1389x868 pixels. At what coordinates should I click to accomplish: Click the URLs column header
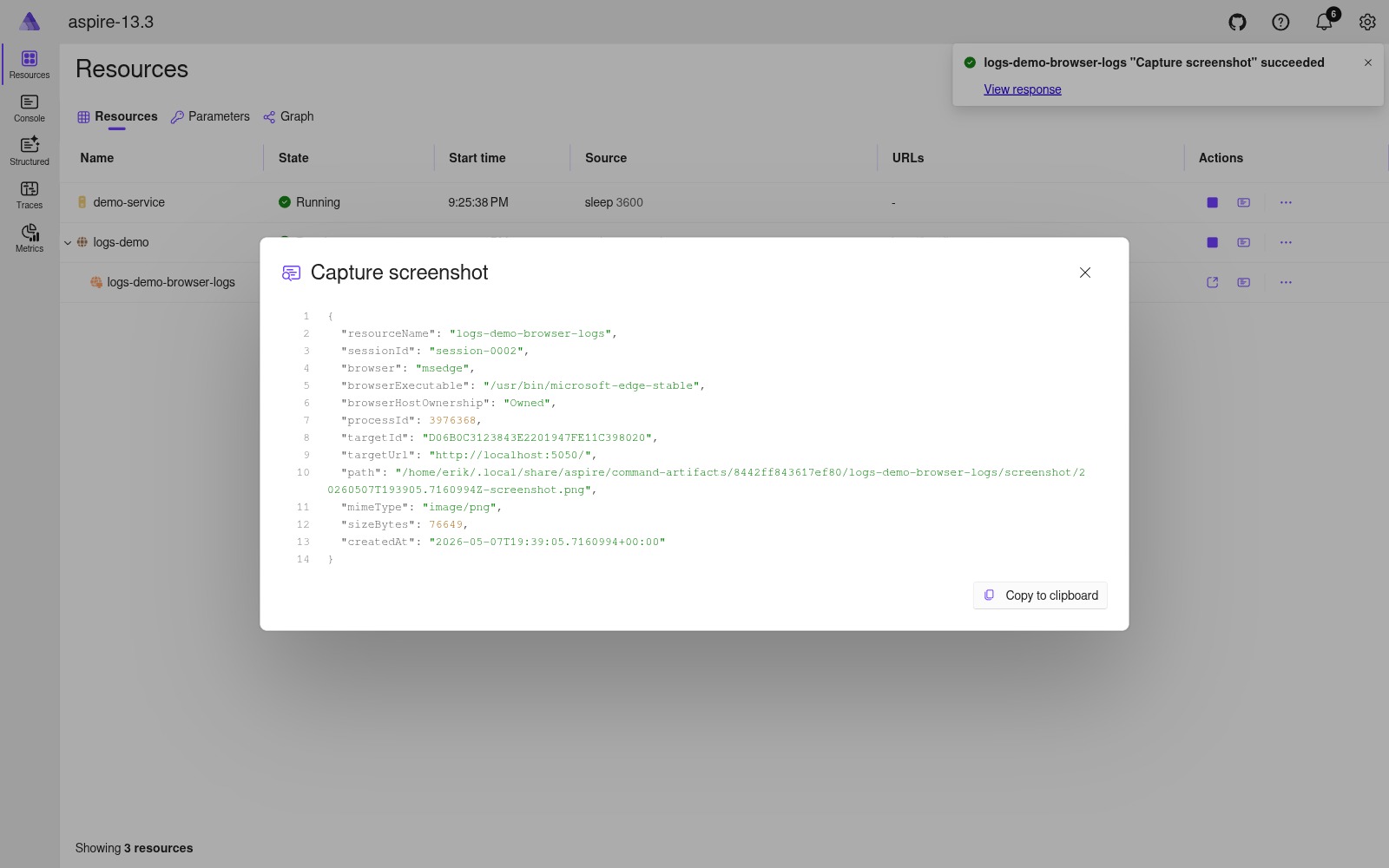(908, 158)
